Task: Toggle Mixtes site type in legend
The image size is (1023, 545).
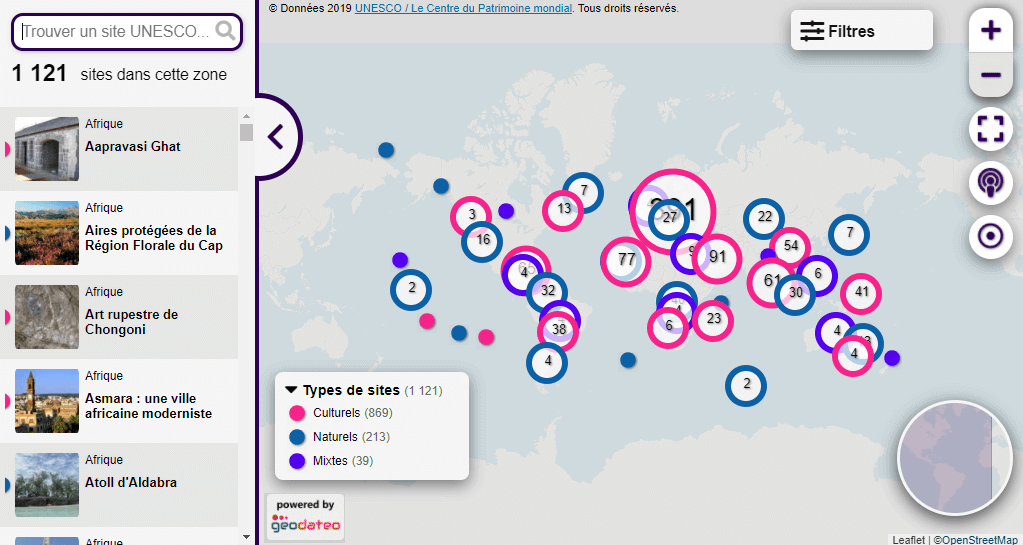Action: click(330, 461)
